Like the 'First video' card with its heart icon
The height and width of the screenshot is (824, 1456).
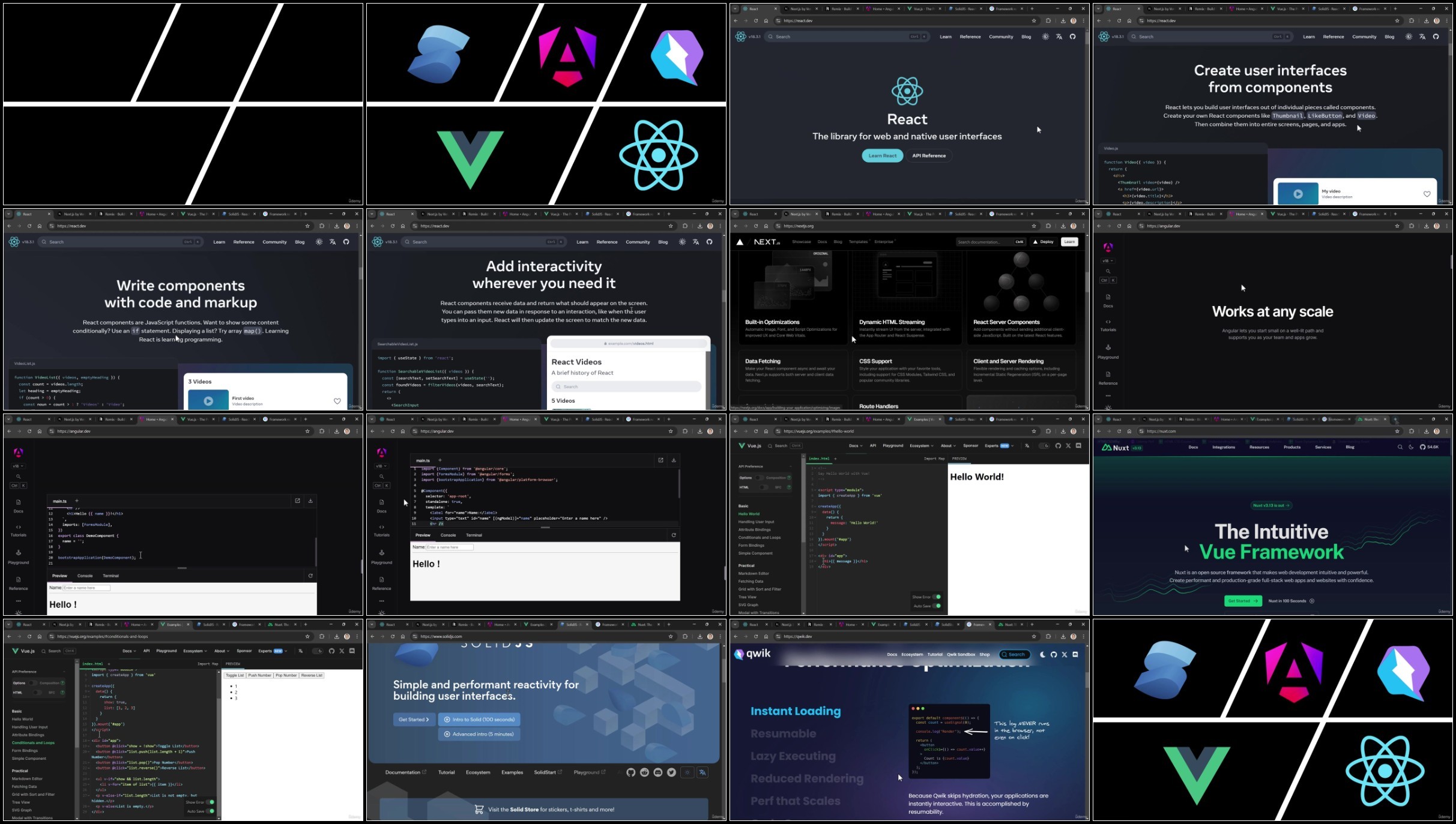(337, 401)
